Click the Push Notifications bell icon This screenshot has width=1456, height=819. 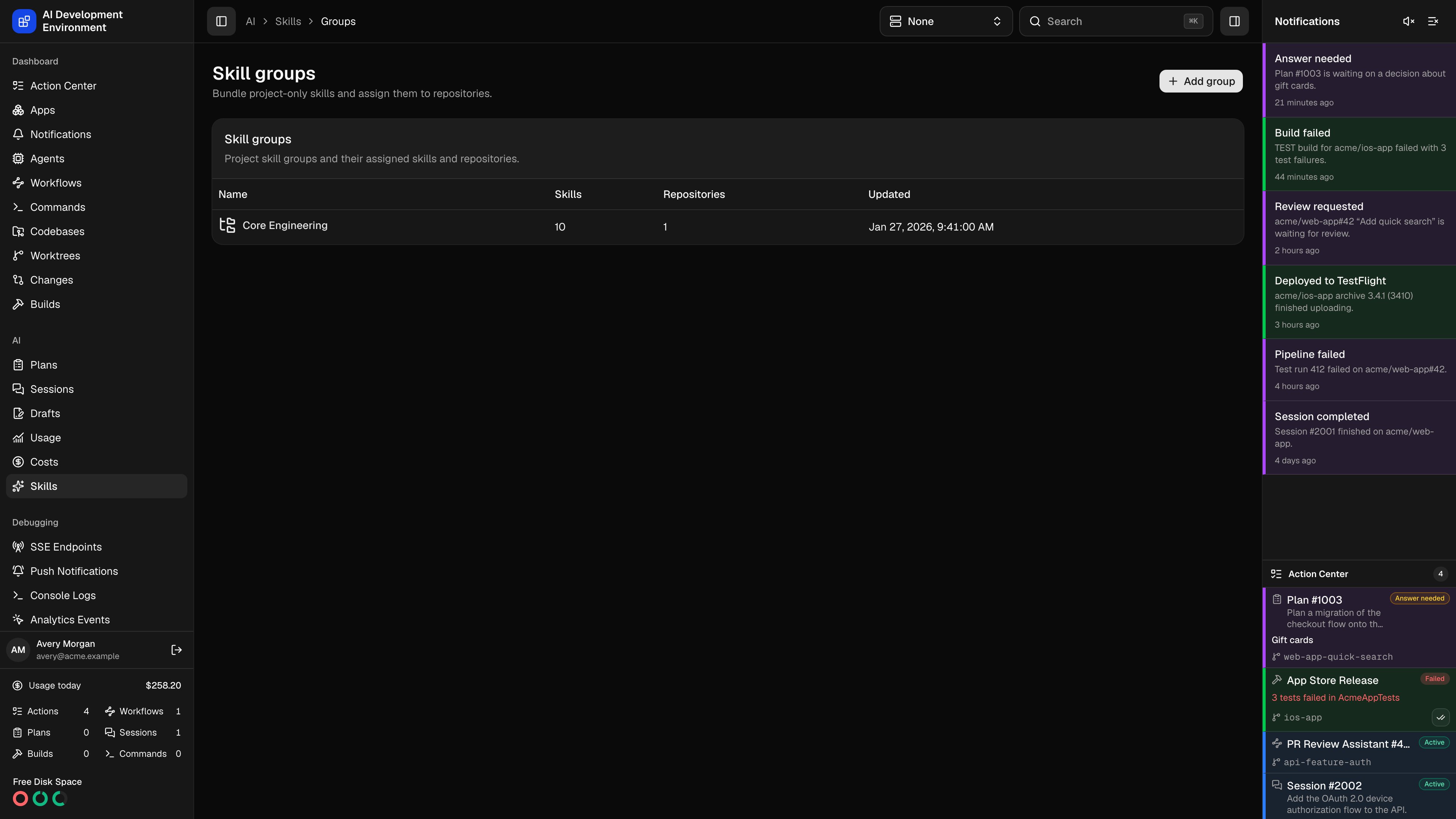point(18,571)
